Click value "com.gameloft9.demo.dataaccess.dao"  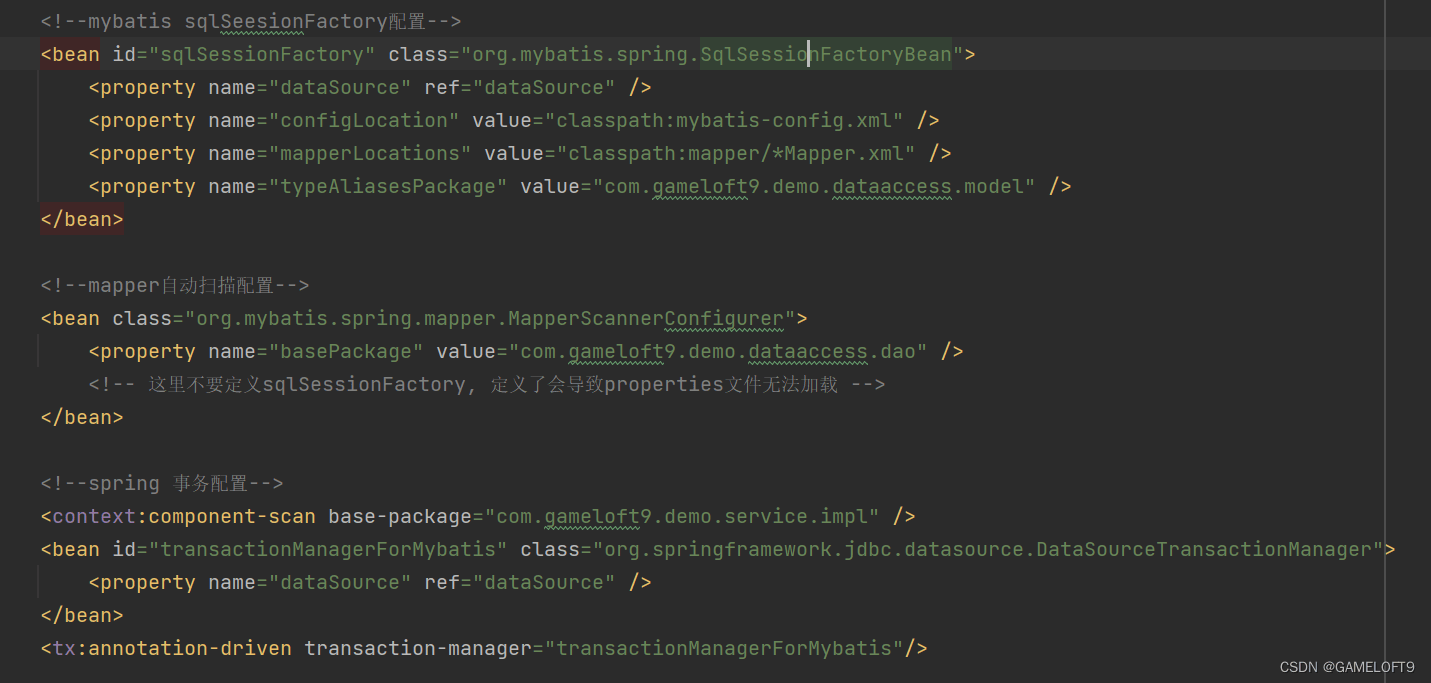click(718, 351)
